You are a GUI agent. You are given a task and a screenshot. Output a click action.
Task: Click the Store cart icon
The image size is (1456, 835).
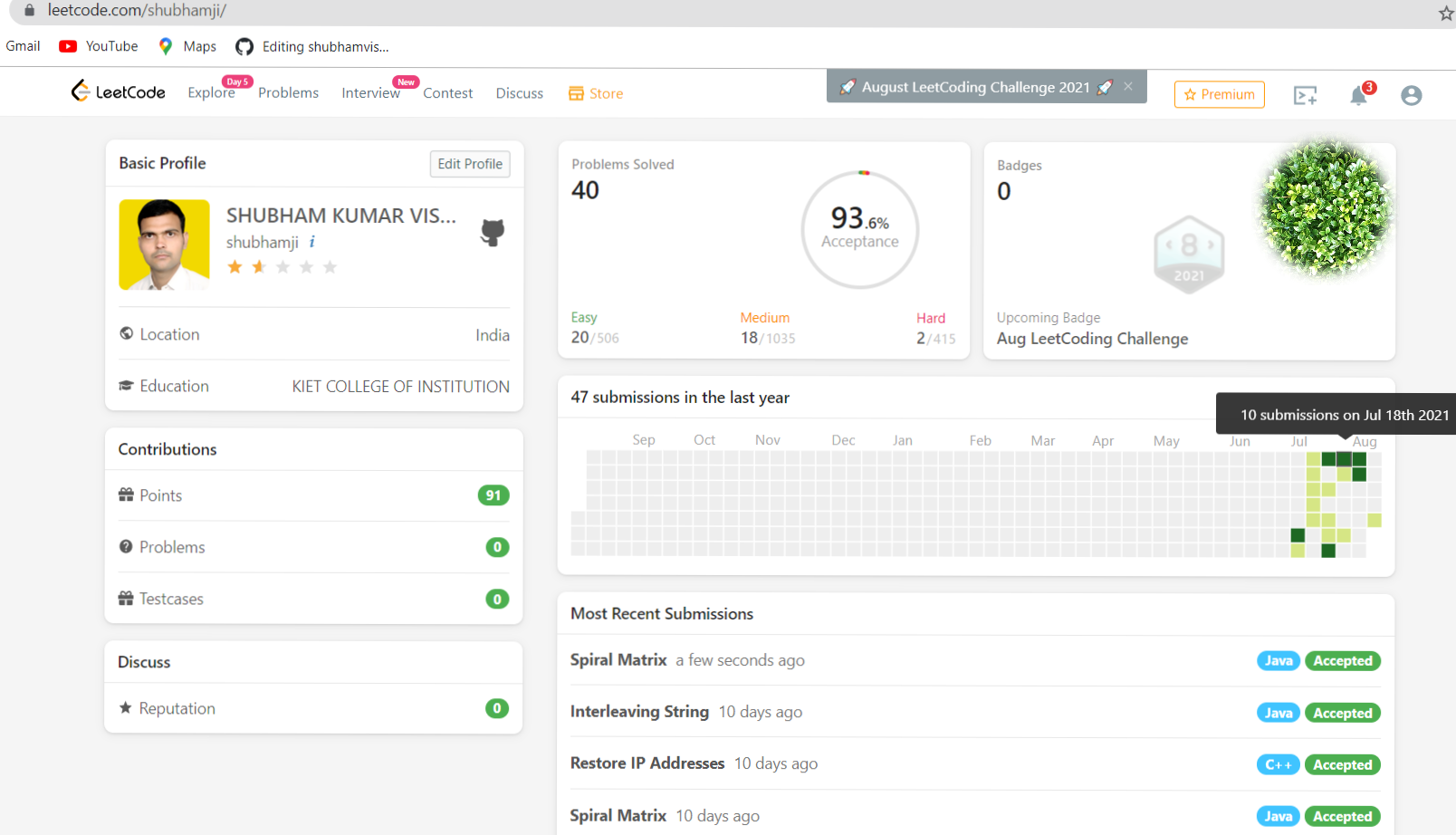click(576, 93)
